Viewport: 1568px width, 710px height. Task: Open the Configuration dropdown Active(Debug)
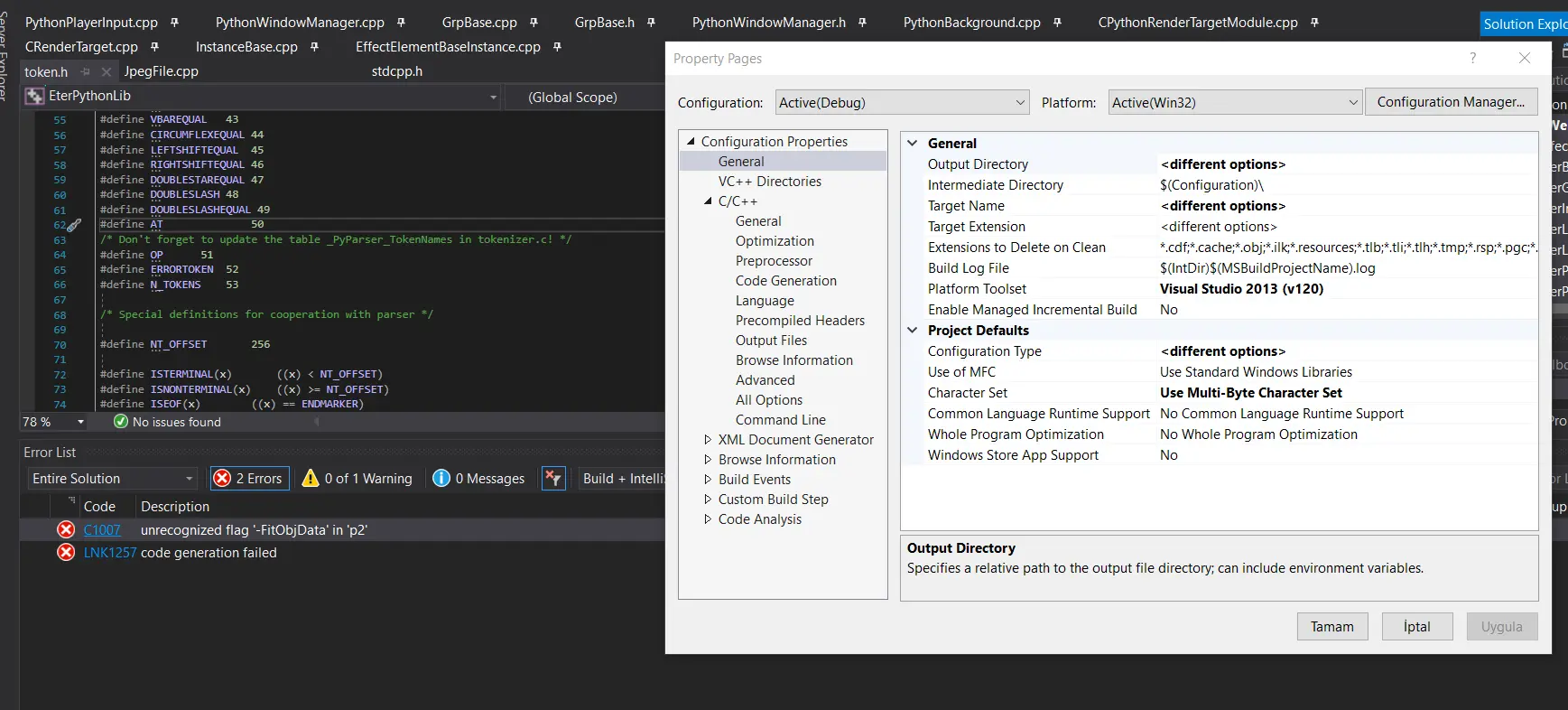[x=902, y=103]
